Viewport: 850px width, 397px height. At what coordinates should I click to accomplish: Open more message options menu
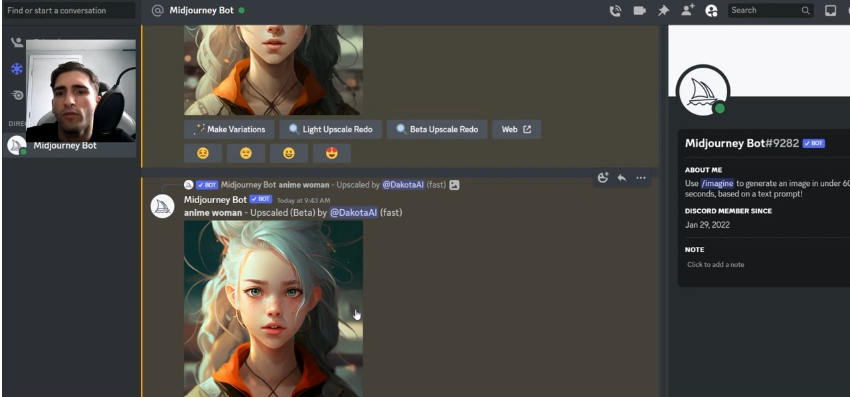[x=641, y=178]
